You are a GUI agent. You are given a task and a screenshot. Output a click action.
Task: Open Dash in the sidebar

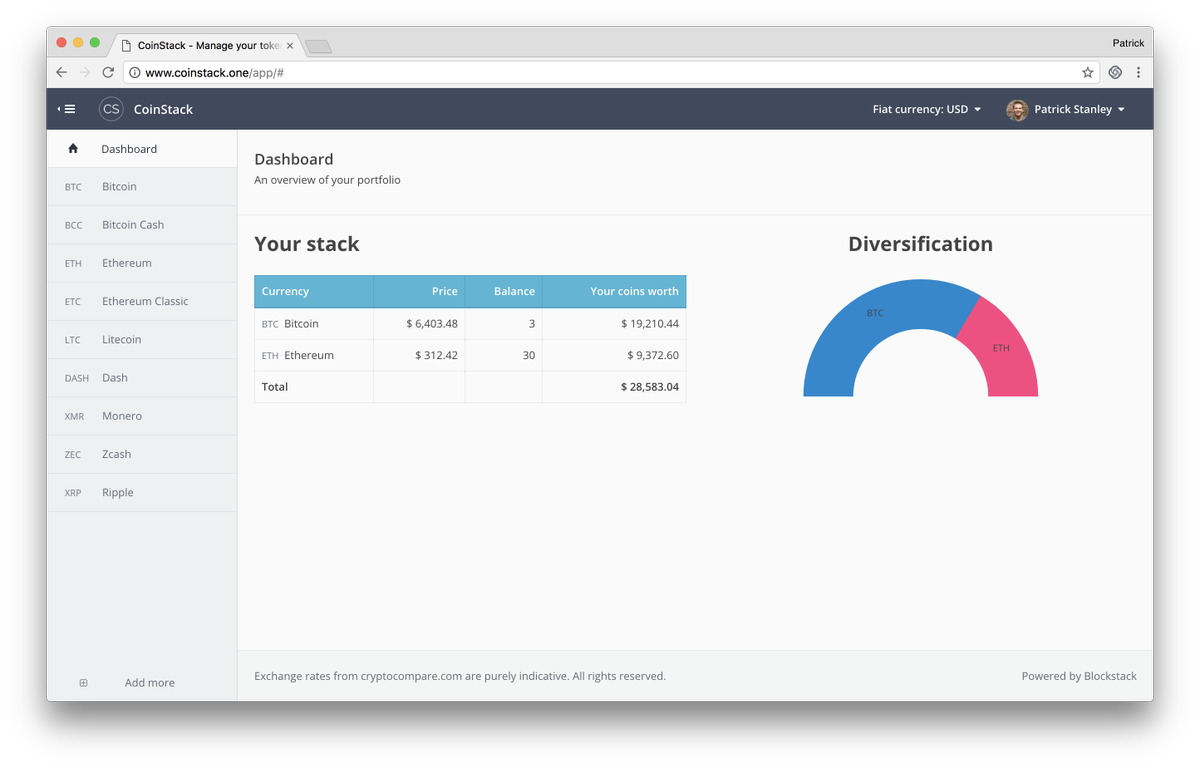click(142, 378)
